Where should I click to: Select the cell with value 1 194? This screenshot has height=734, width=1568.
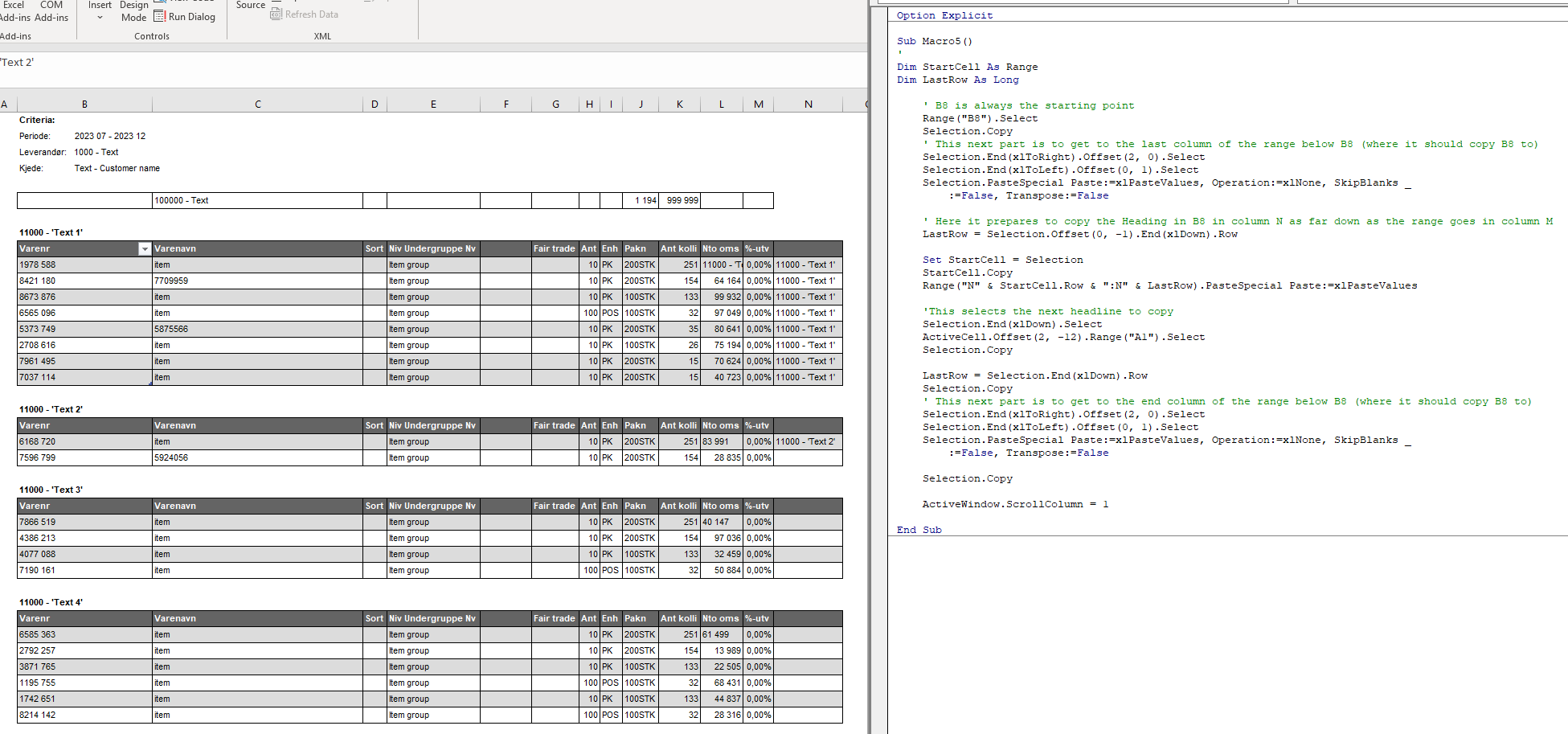pyautogui.click(x=641, y=200)
